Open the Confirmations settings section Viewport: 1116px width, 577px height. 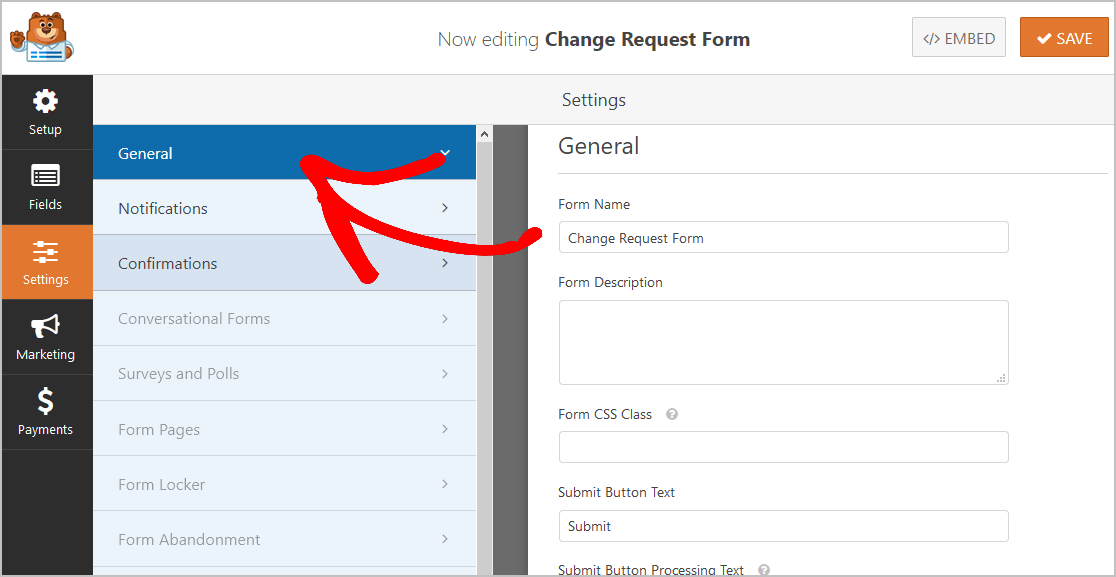[x=284, y=263]
